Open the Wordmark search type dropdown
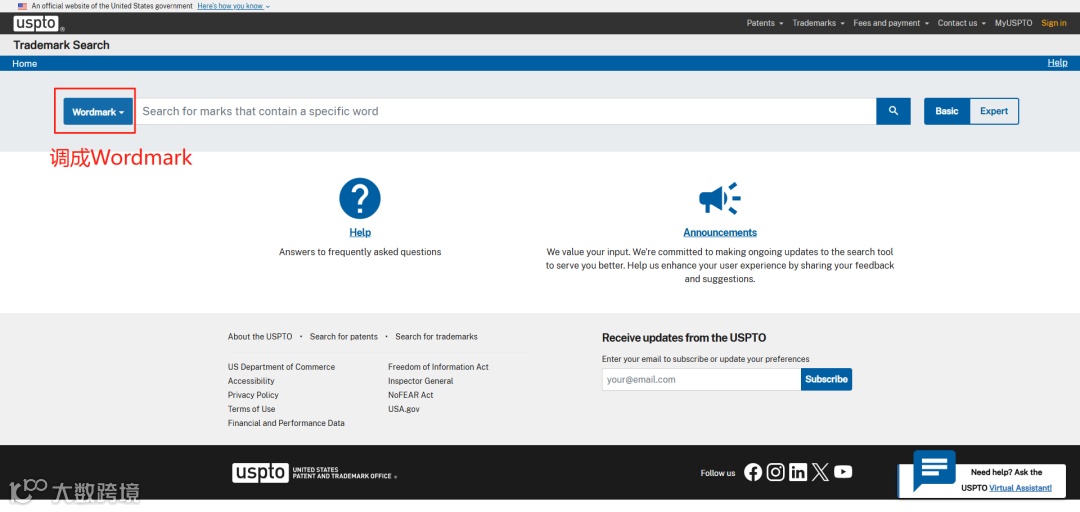Image resolution: width=1080 pixels, height=512 pixels. (x=98, y=112)
